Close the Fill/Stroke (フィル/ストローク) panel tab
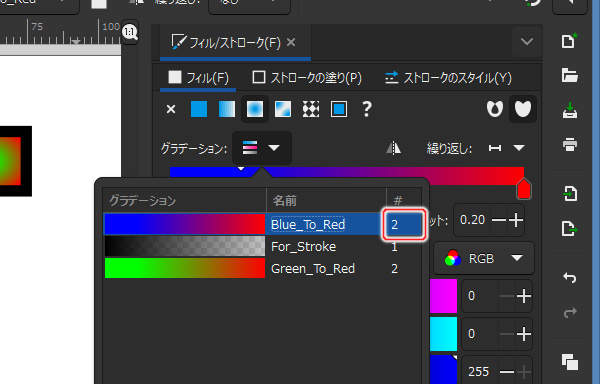This screenshot has width=600, height=384. [x=291, y=42]
